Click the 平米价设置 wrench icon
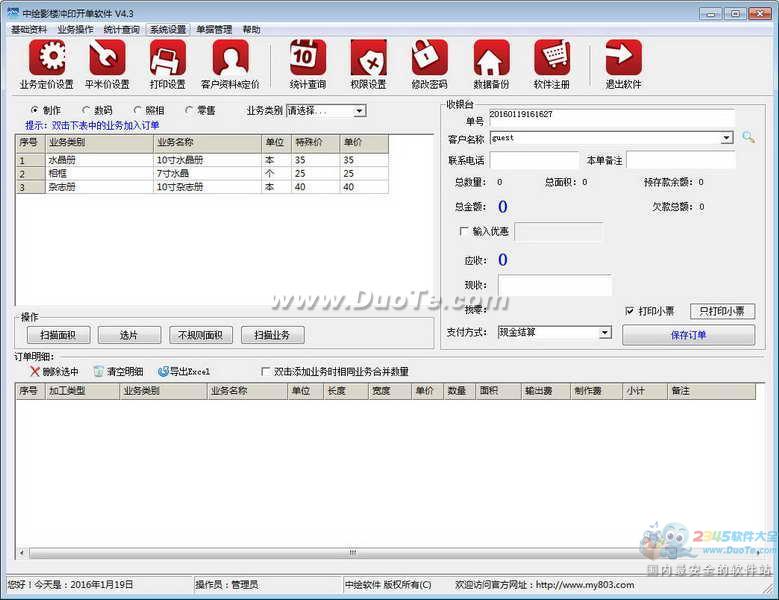This screenshot has width=779, height=600. click(107, 59)
